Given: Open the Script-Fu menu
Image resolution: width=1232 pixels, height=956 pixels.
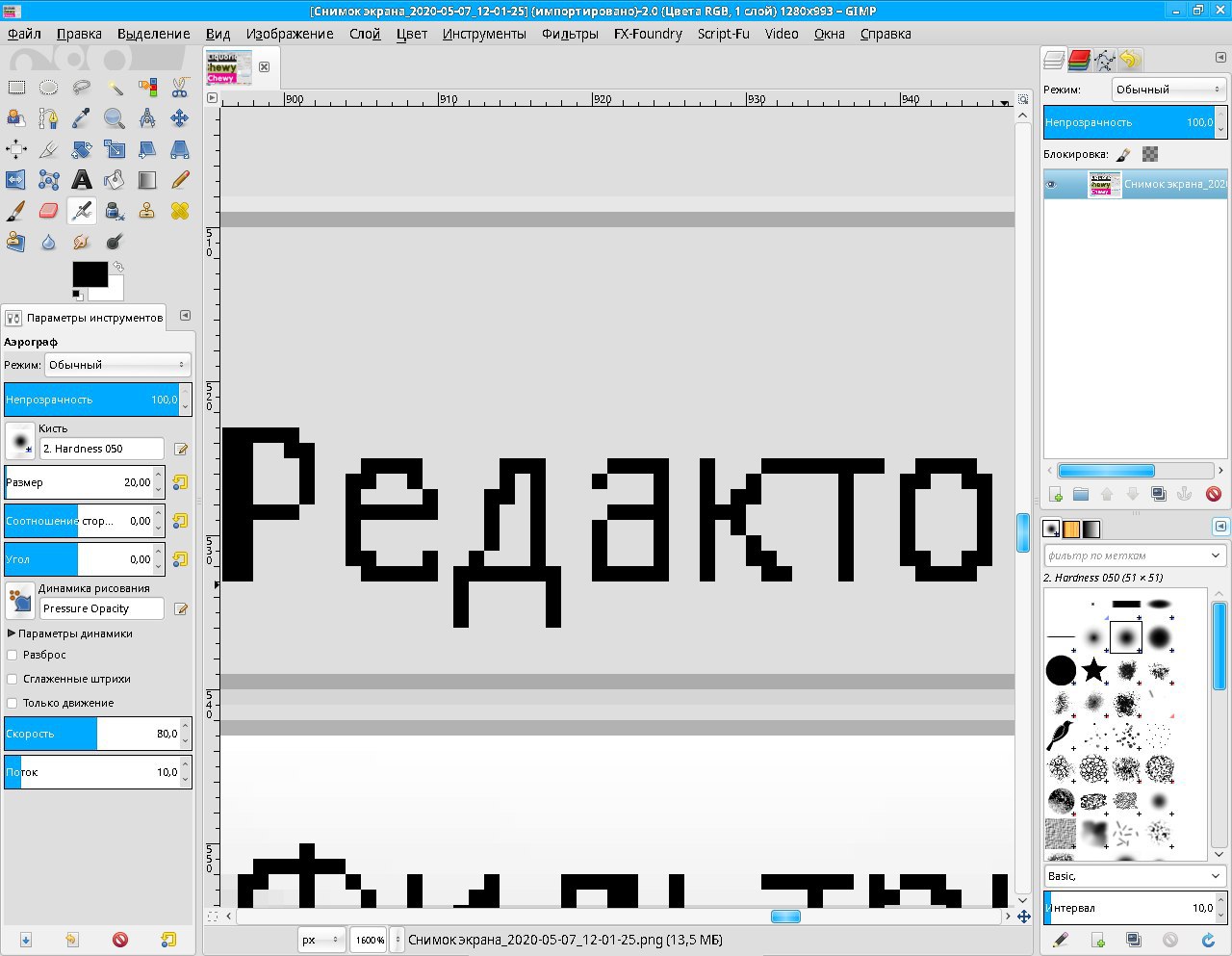Looking at the screenshot, I should (723, 34).
